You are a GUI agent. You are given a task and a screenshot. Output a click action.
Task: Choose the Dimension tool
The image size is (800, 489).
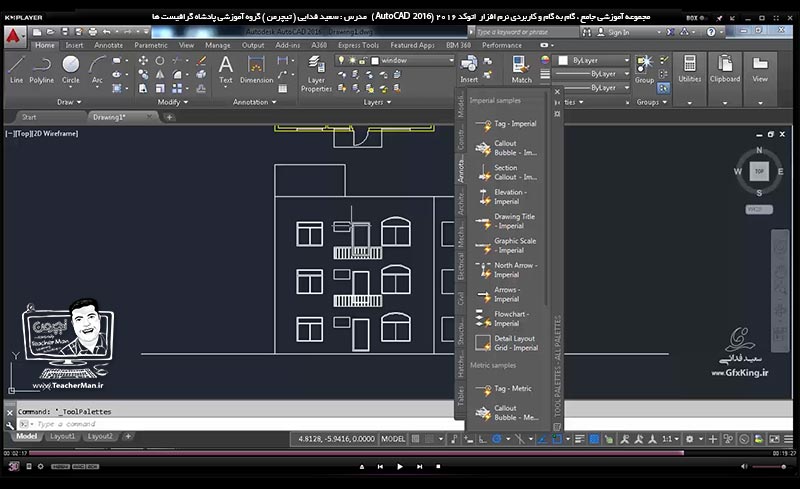coord(256,69)
